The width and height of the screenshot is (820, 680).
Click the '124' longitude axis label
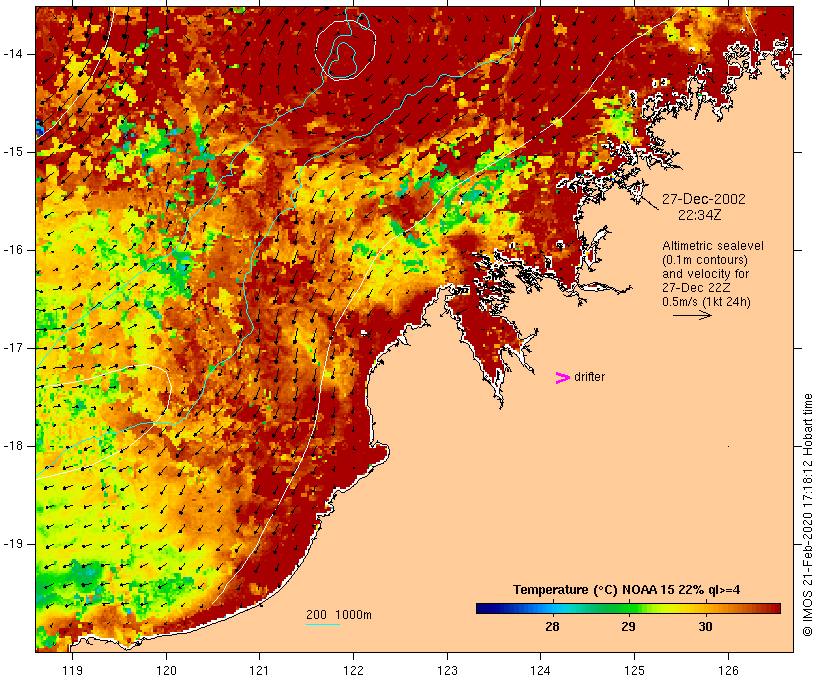coord(540,670)
